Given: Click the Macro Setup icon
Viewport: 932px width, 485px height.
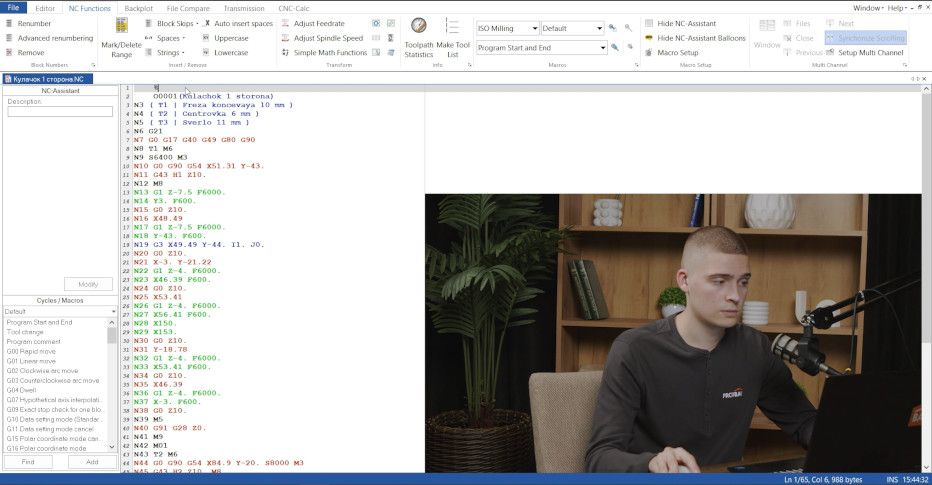Looking at the screenshot, I should click(x=649, y=53).
